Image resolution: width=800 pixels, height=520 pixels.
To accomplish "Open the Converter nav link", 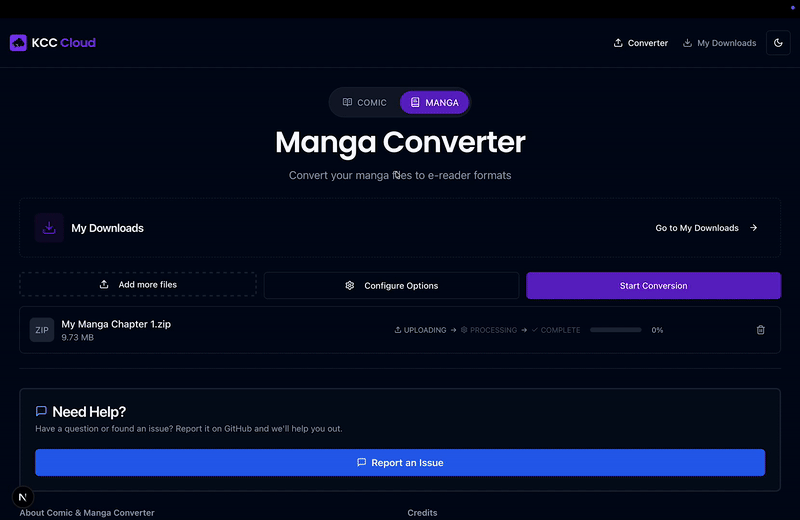I will [x=641, y=43].
